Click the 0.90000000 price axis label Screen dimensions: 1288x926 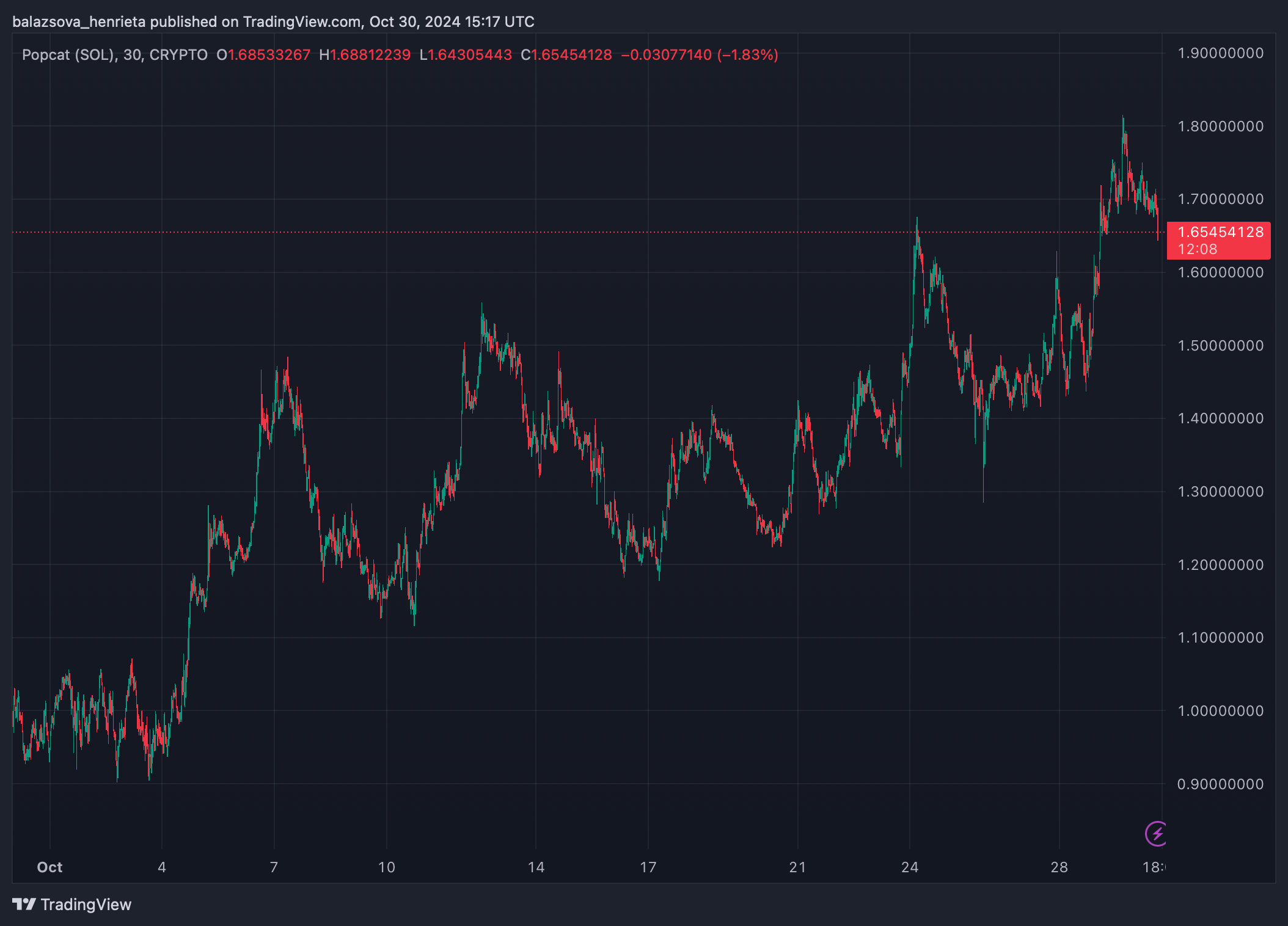[1220, 784]
